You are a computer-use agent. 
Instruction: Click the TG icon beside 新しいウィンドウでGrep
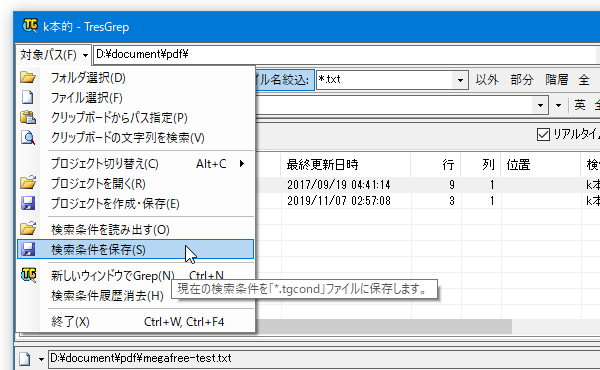(x=29, y=274)
